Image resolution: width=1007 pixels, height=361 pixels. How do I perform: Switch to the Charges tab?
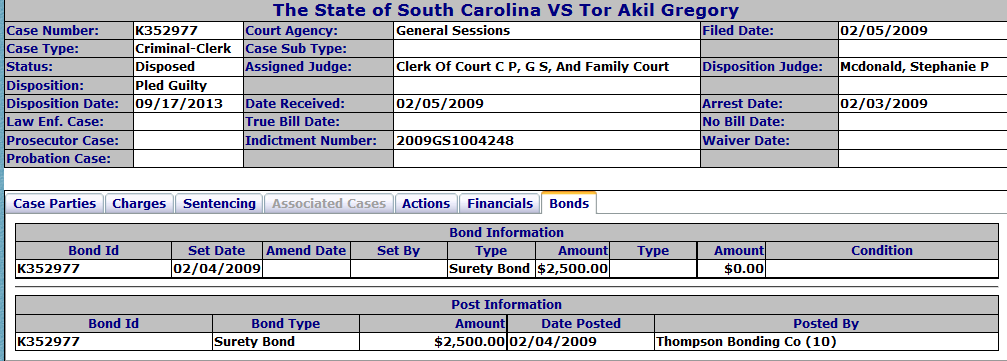[139, 204]
